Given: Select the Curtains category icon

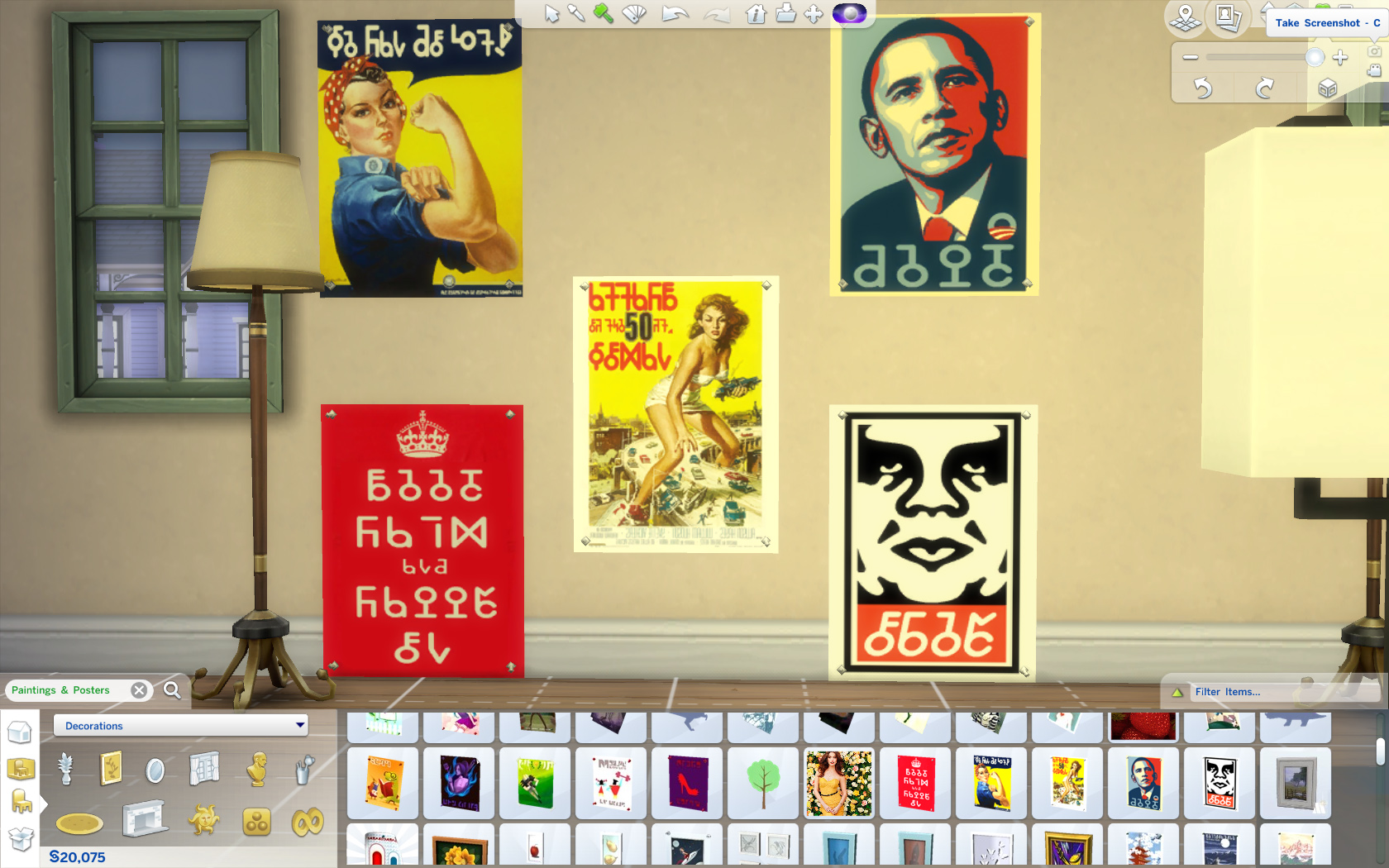Looking at the screenshot, I should 204,769.
